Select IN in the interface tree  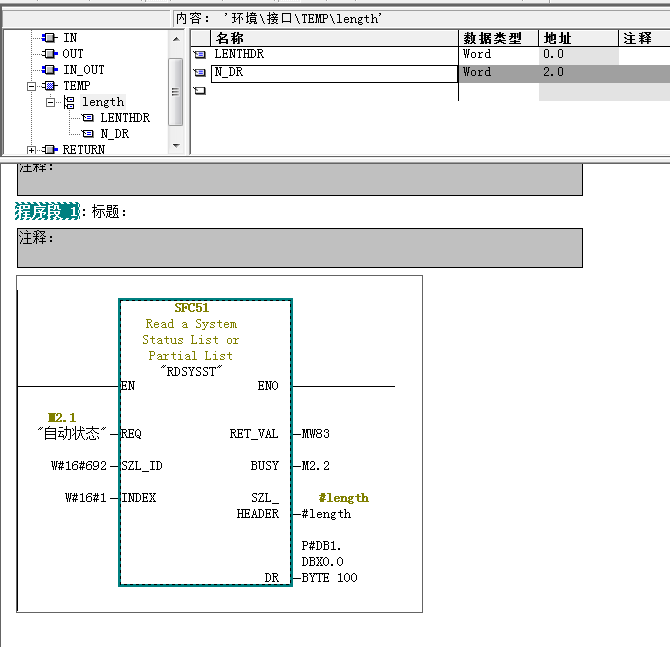(70, 38)
